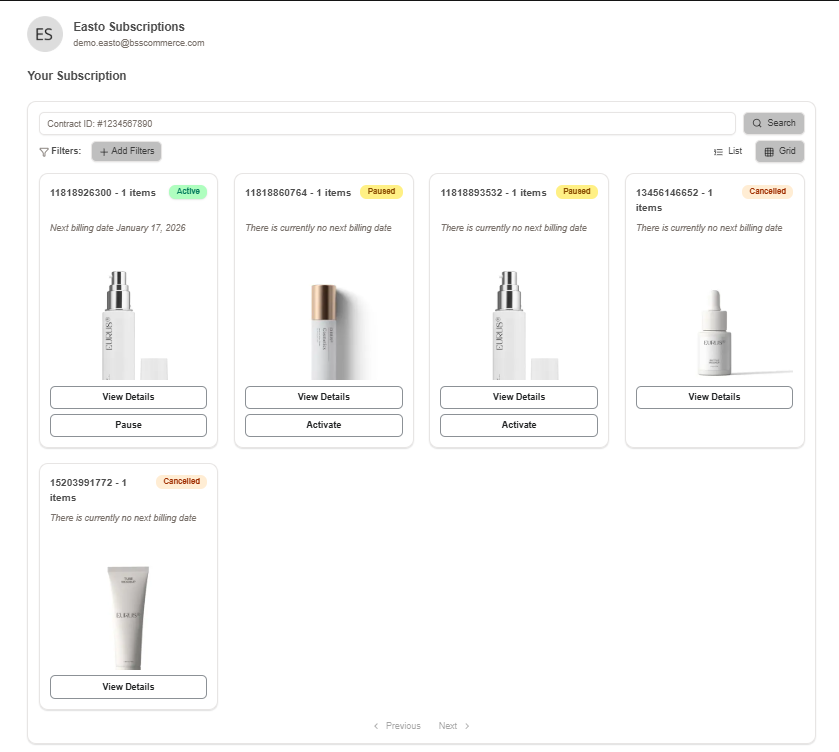Click the filter funnel icon

(x=43, y=152)
